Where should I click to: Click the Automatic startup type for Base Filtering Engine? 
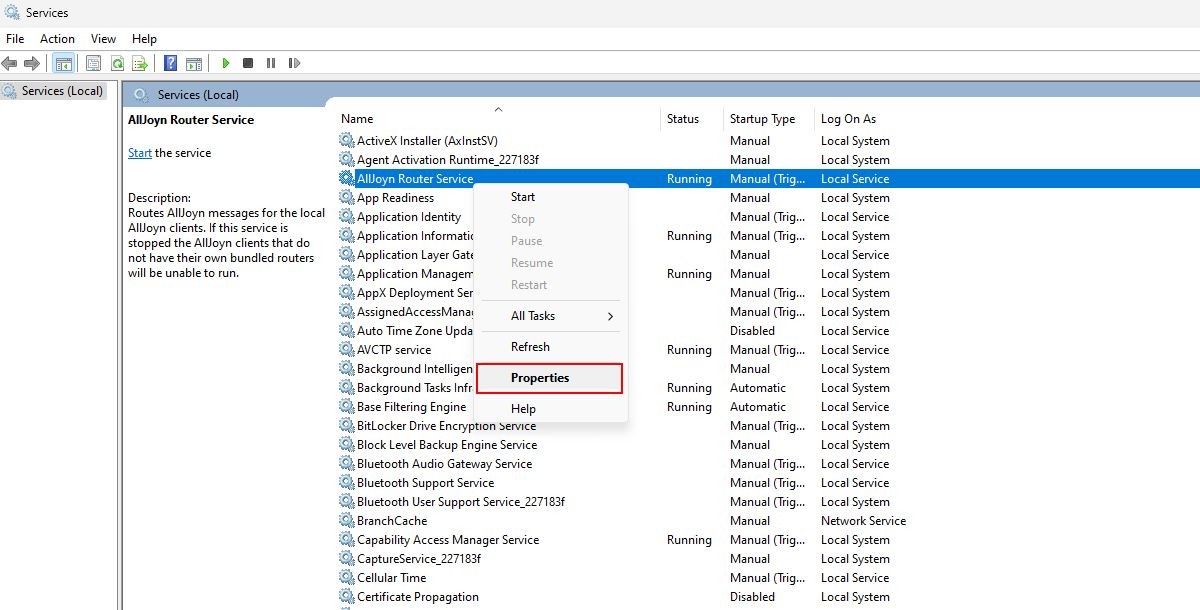(758, 407)
